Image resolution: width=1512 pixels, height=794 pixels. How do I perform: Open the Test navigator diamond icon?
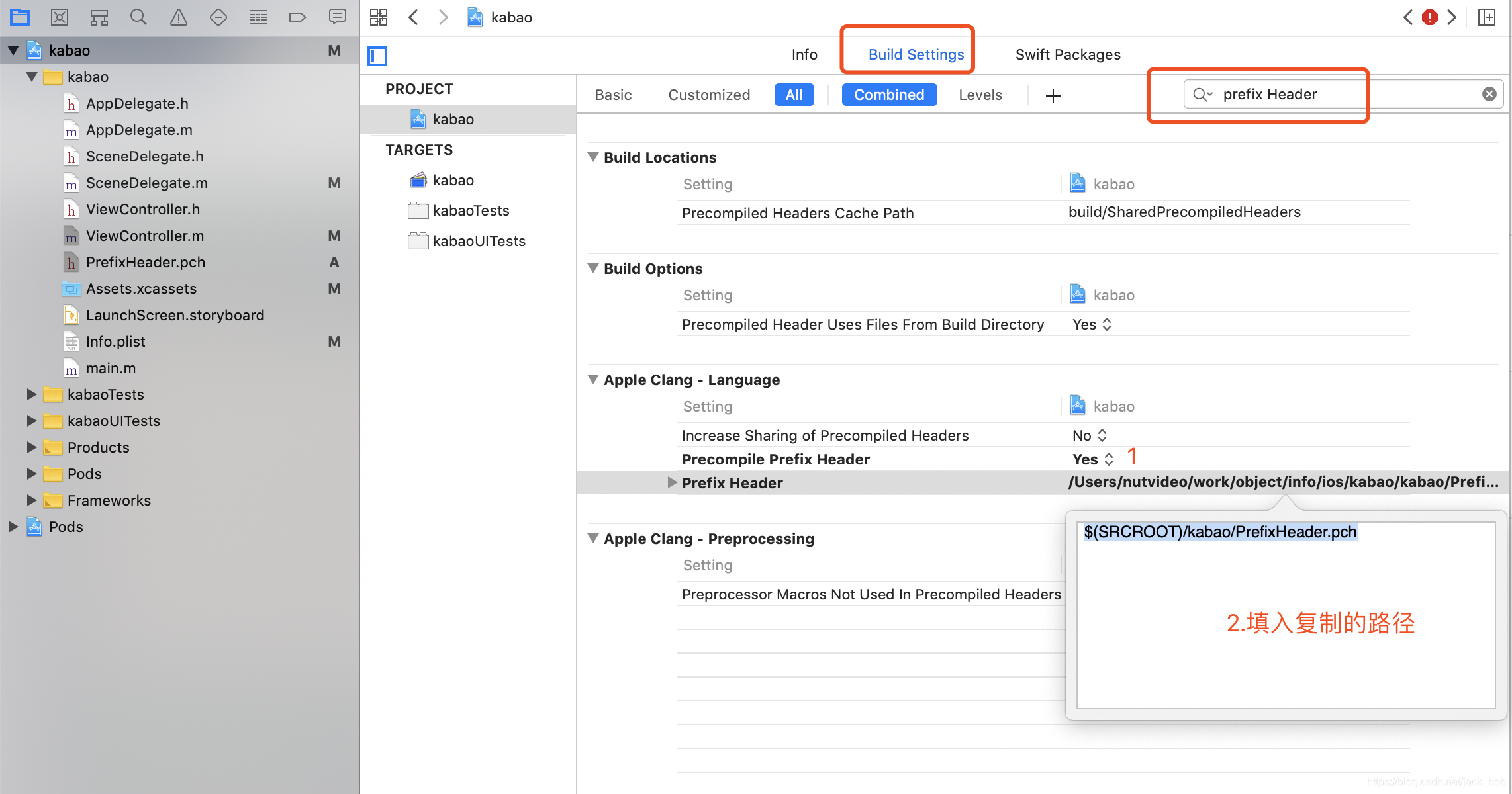pyautogui.click(x=218, y=17)
